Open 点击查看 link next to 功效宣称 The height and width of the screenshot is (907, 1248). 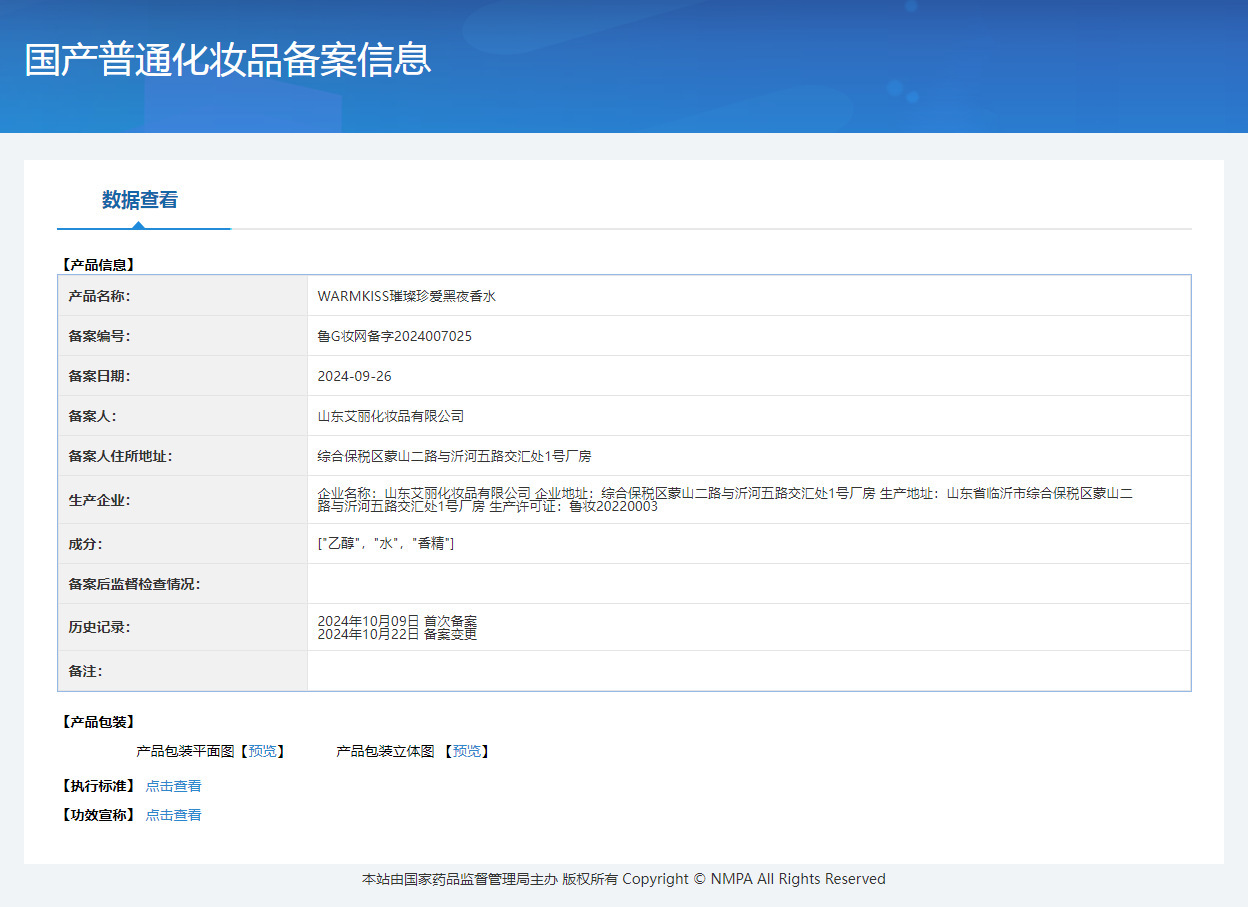(173, 815)
